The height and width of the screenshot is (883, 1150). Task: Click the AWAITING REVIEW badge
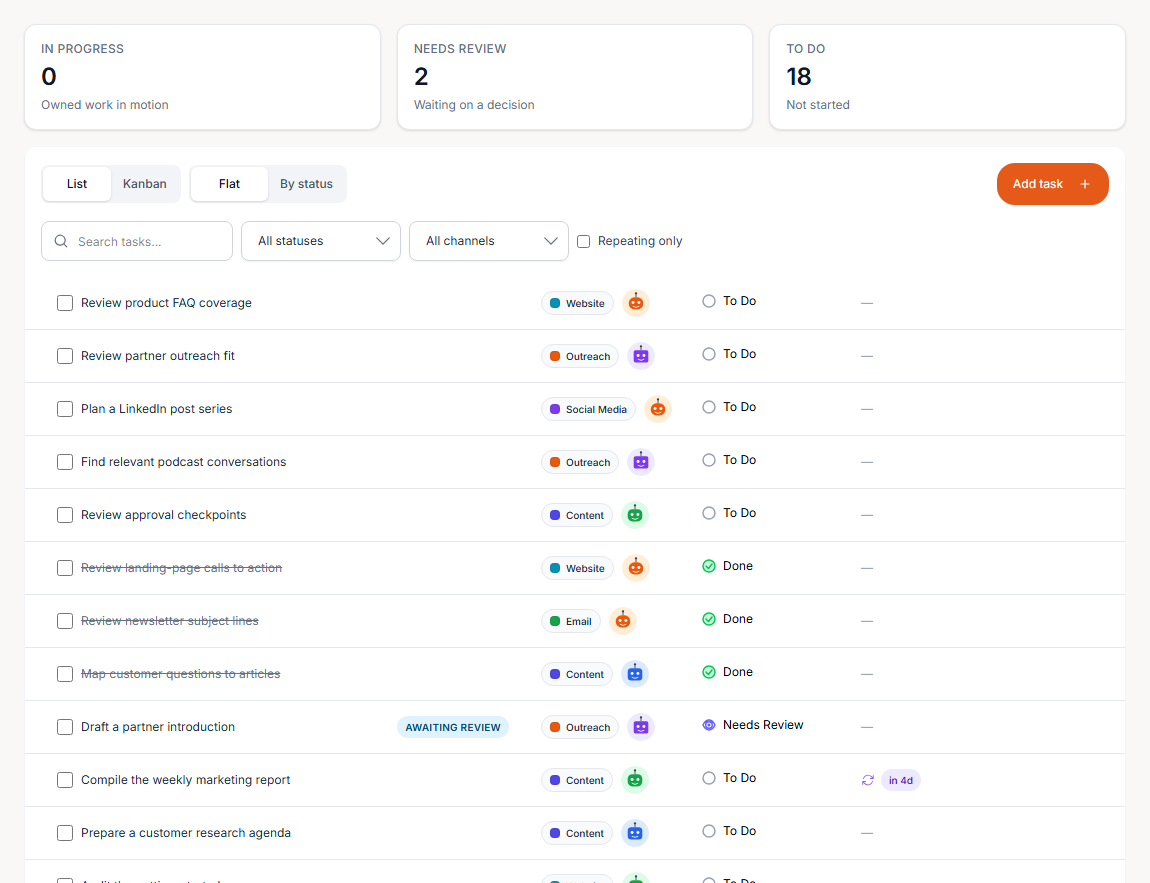(453, 727)
